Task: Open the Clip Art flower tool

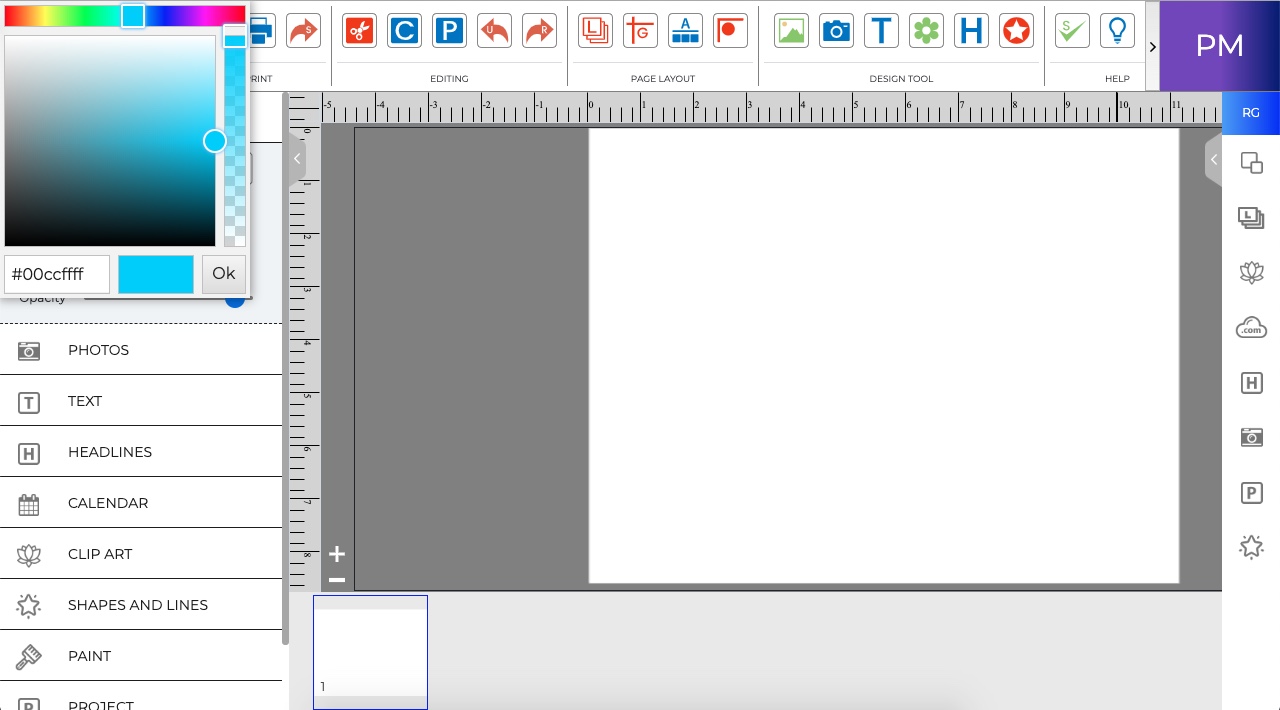Action: (926, 31)
